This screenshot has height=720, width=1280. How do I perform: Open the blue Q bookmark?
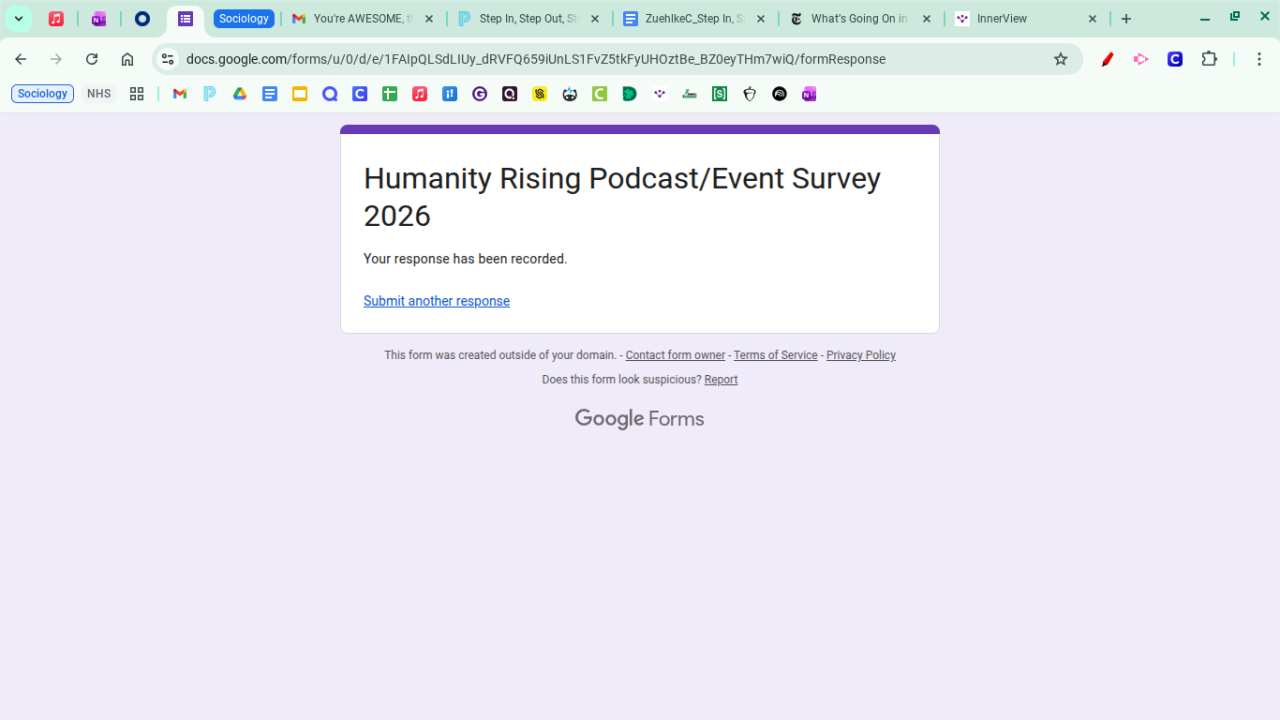[330, 94]
